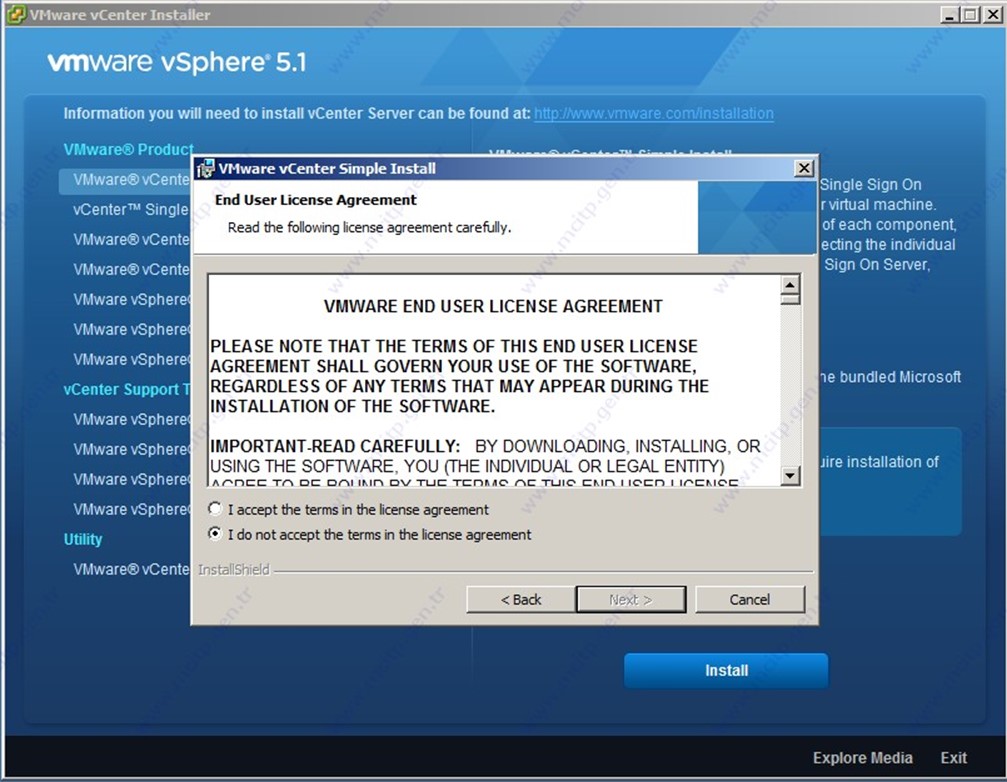Image resolution: width=1007 pixels, height=782 pixels.
Task: Select 'vCenter™ Single' item in product list
Action: click(x=131, y=210)
